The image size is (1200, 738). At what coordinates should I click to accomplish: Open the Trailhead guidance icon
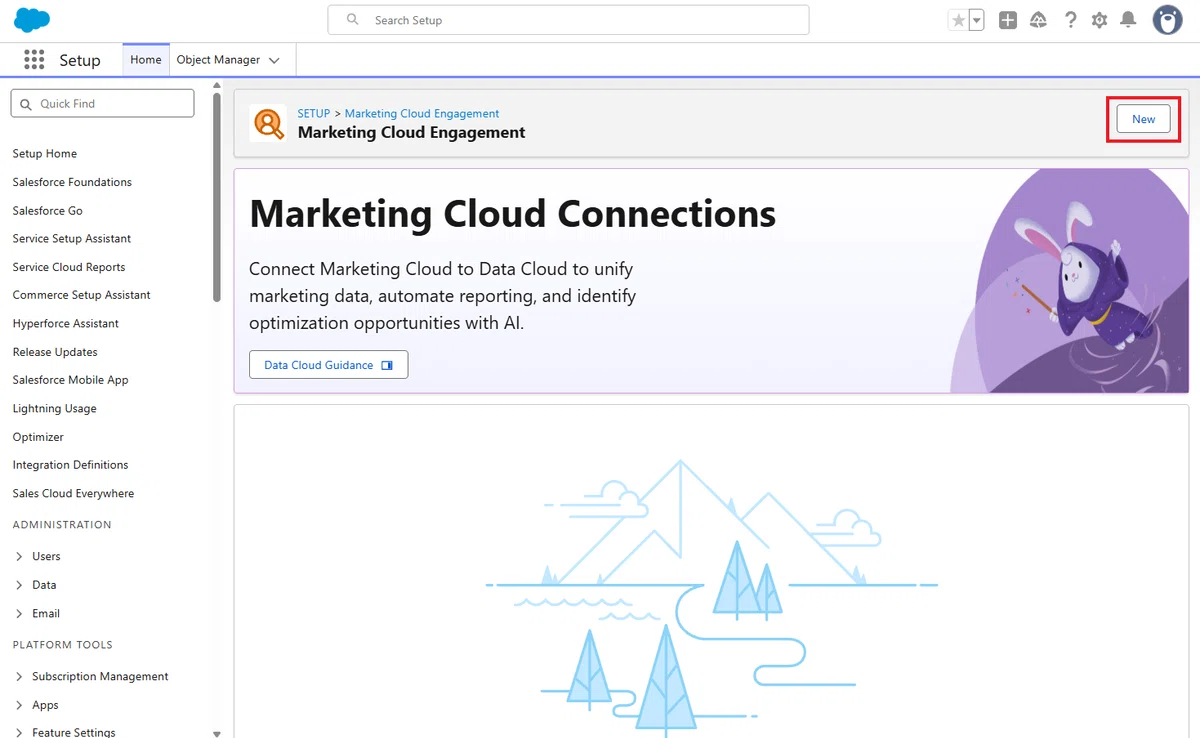click(x=1038, y=20)
